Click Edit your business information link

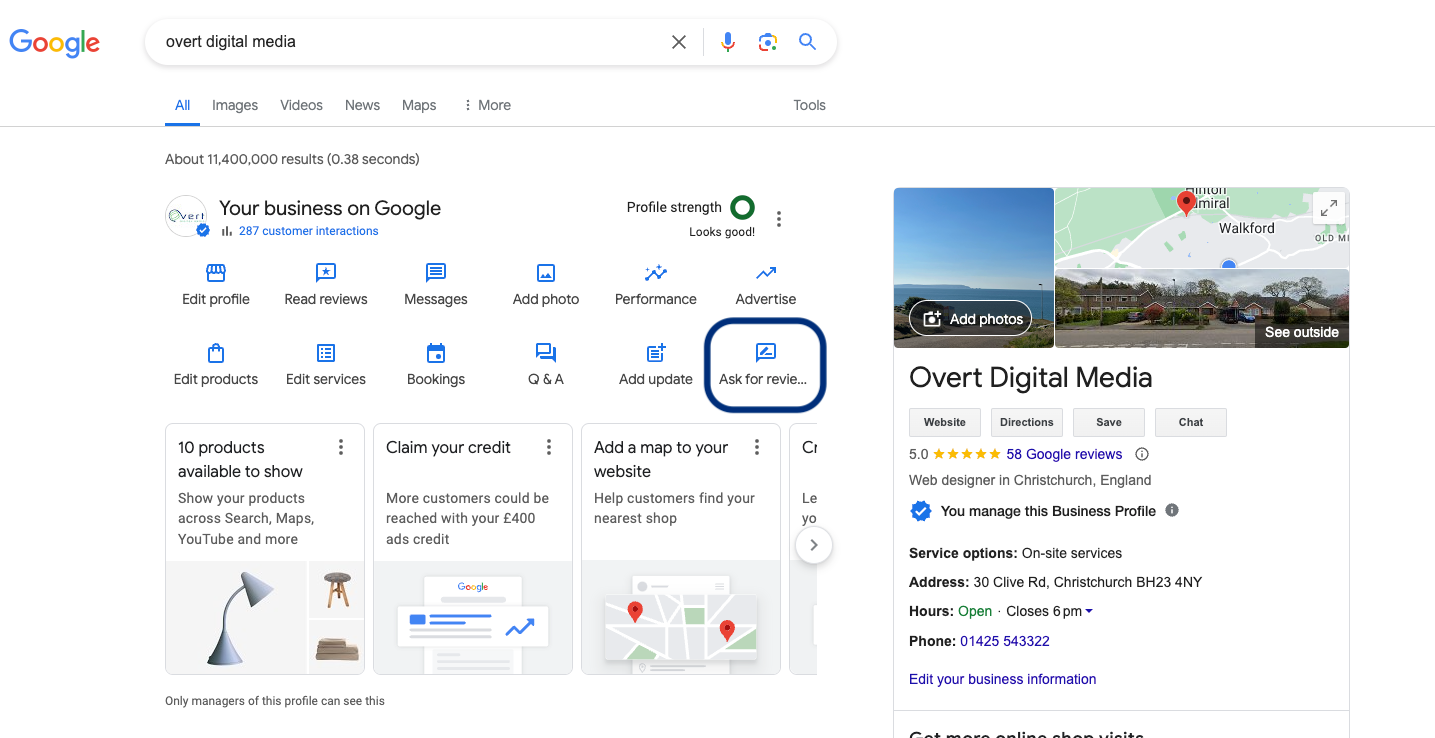[1002, 679]
